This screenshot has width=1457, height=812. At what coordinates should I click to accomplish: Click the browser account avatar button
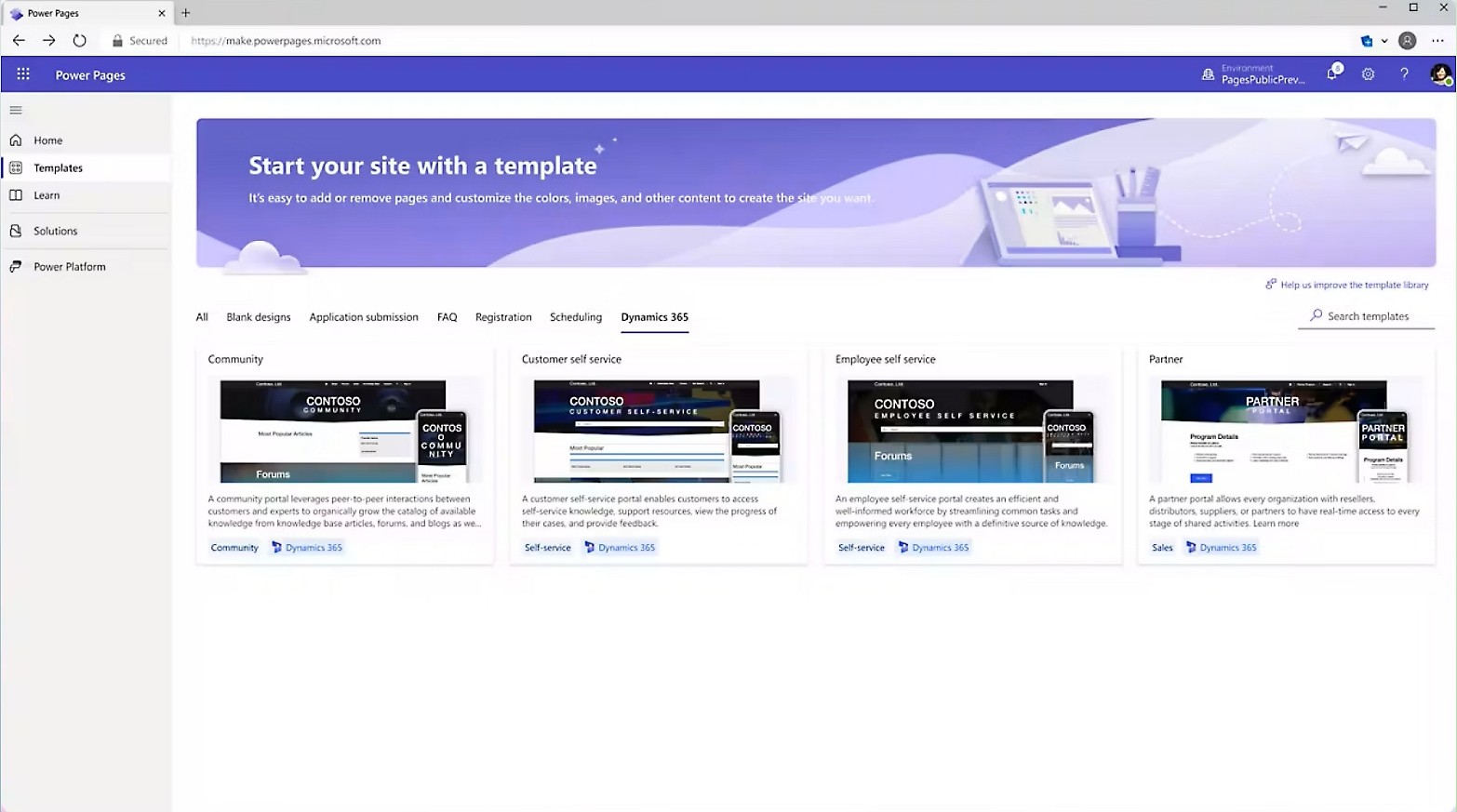1407,41
